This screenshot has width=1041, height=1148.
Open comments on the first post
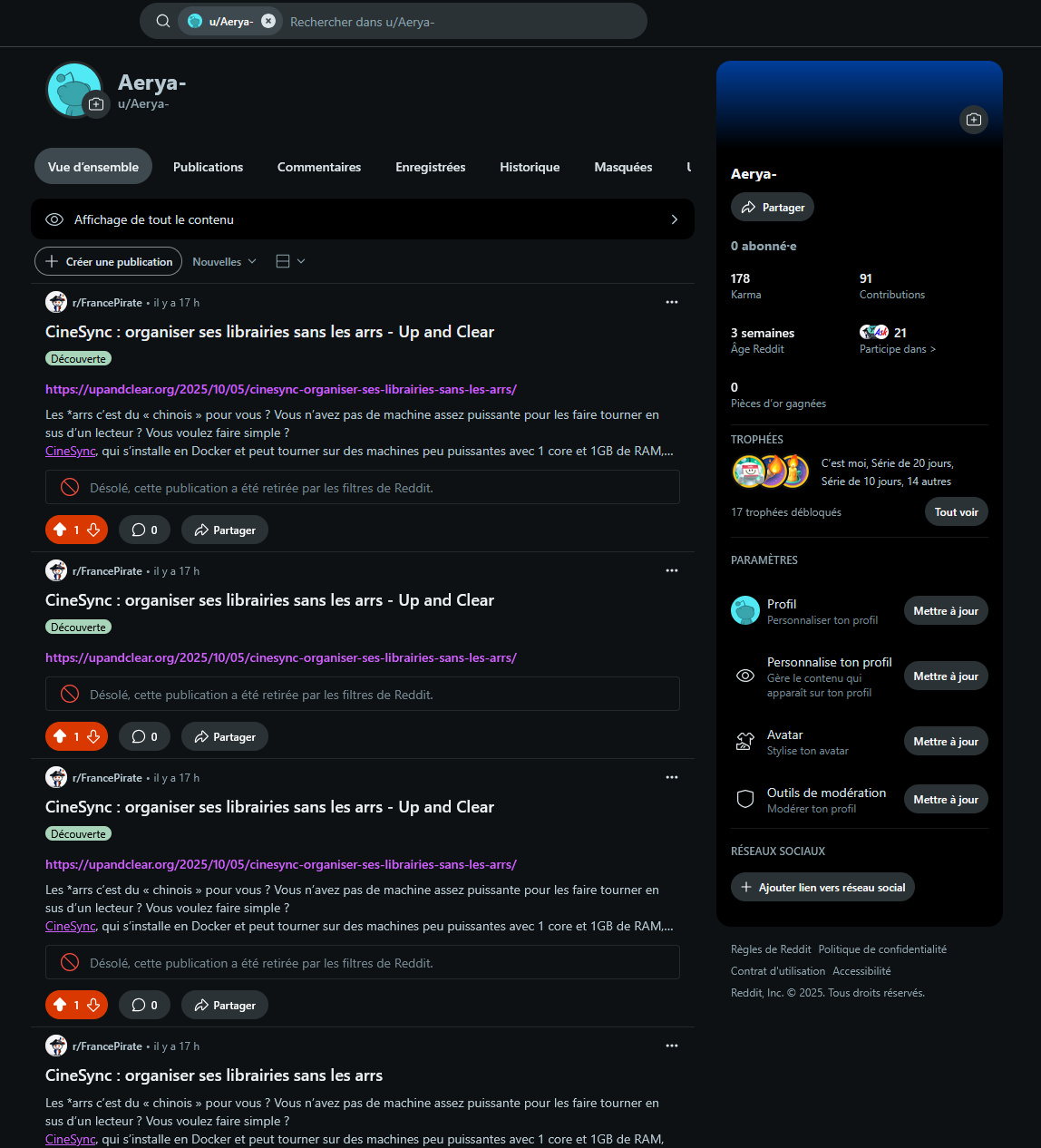(x=145, y=530)
